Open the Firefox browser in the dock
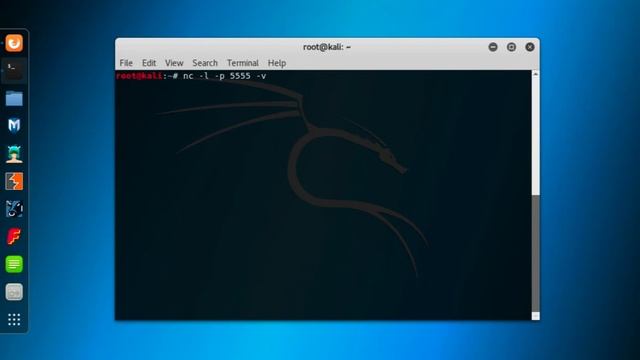The width and height of the screenshot is (640, 360). (x=14, y=43)
